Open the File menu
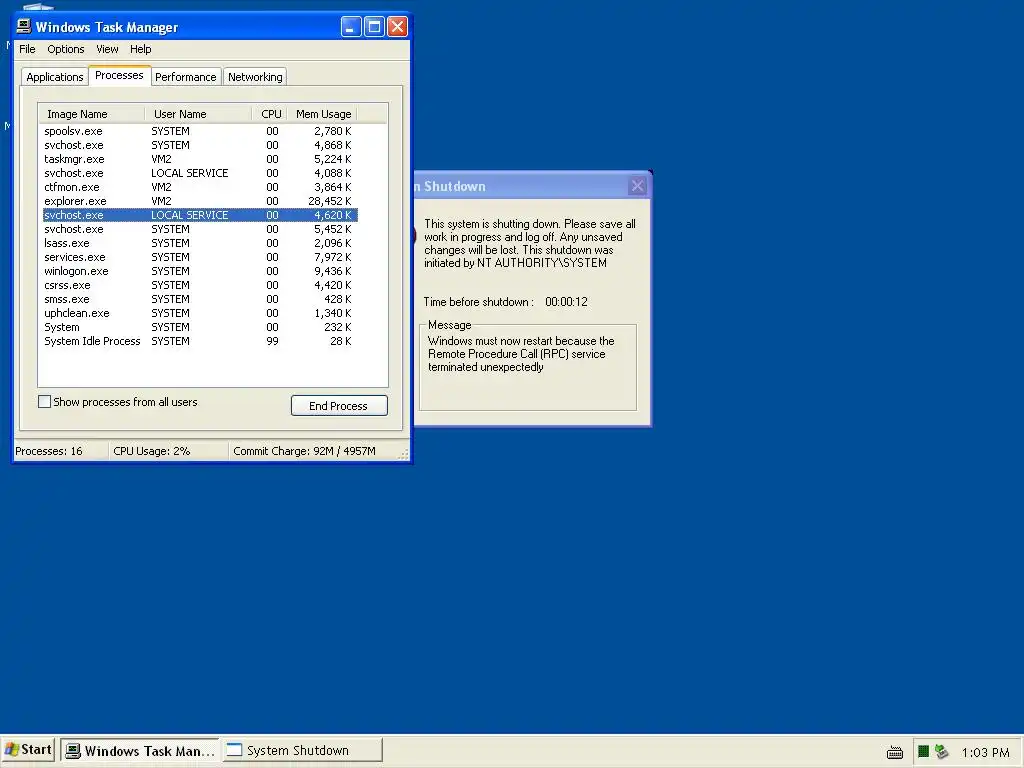Viewport: 1024px width, 768px height. tap(27, 49)
